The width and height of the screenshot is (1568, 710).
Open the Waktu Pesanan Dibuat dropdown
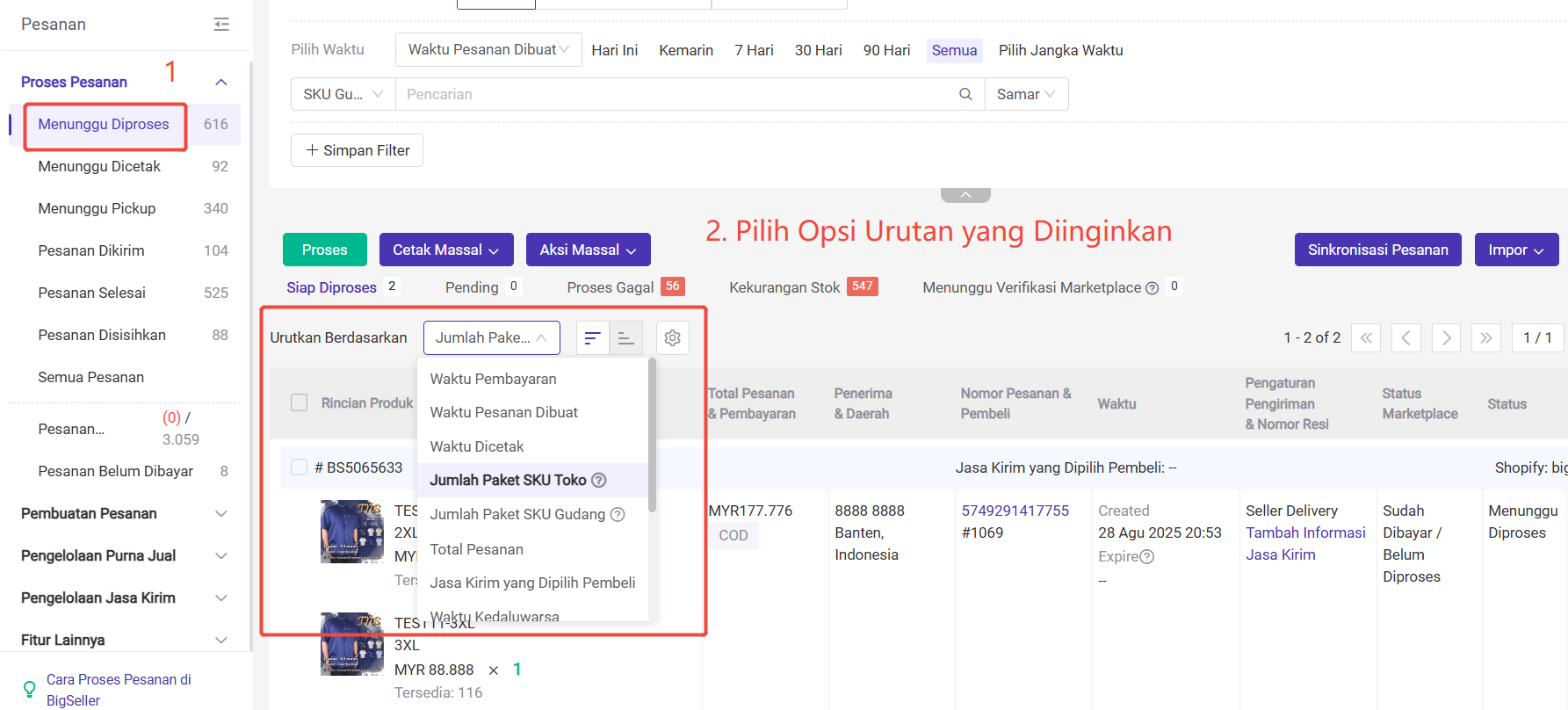tap(488, 50)
